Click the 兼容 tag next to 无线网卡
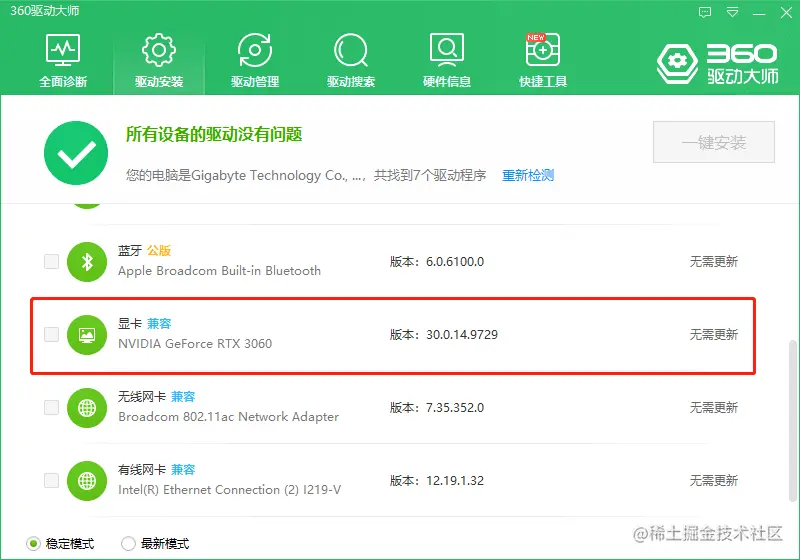This screenshot has width=800, height=560. coord(183,396)
